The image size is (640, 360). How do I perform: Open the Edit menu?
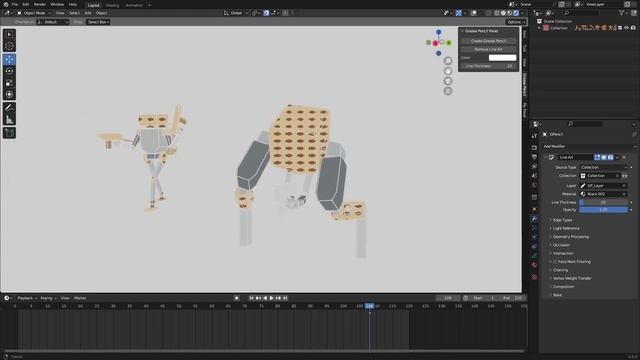26,4
